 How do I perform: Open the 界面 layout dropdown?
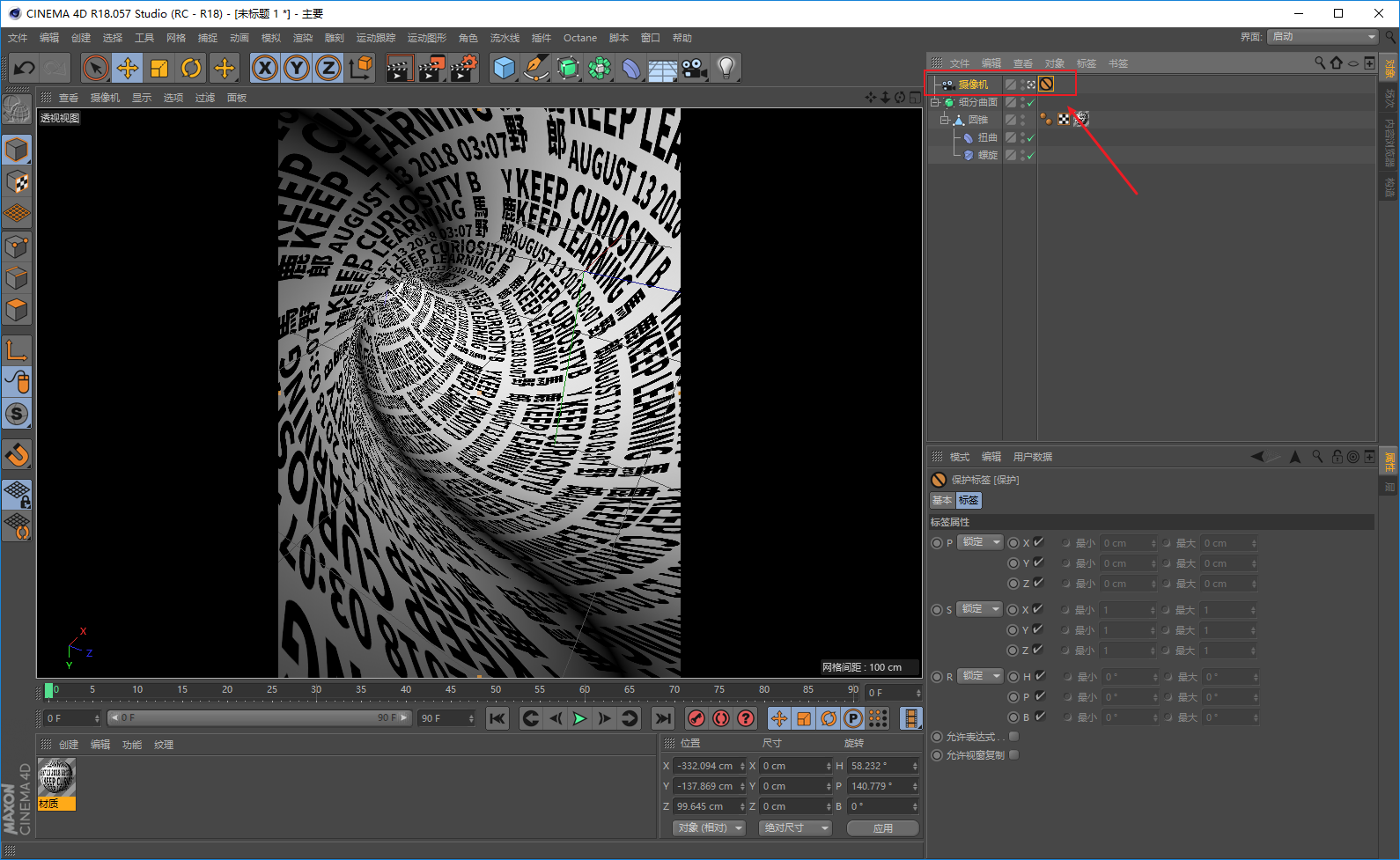point(1323,37)
